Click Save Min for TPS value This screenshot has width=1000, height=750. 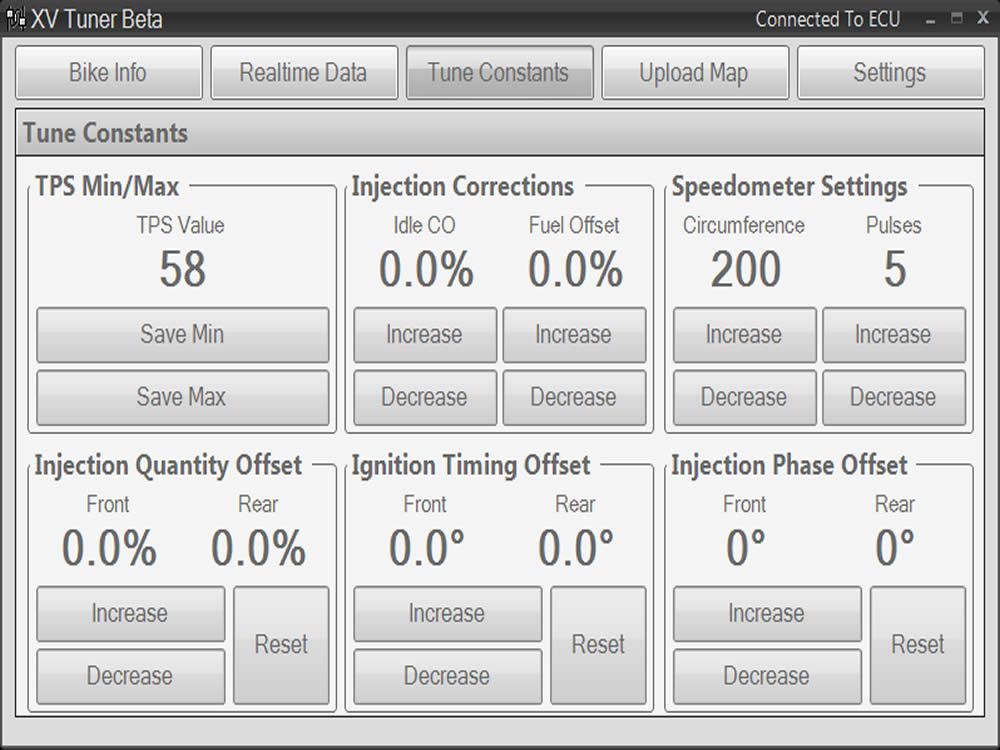tap(182, 335)
